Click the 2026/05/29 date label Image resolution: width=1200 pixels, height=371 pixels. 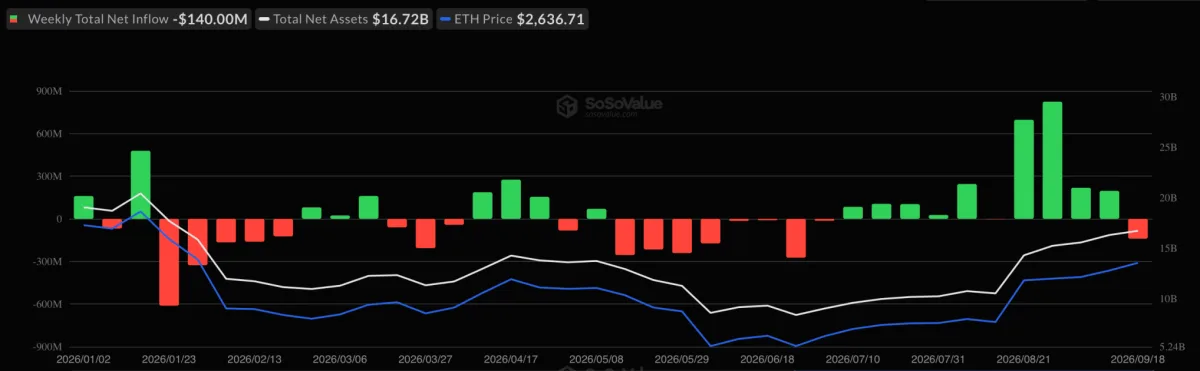[x=682, y=358]
